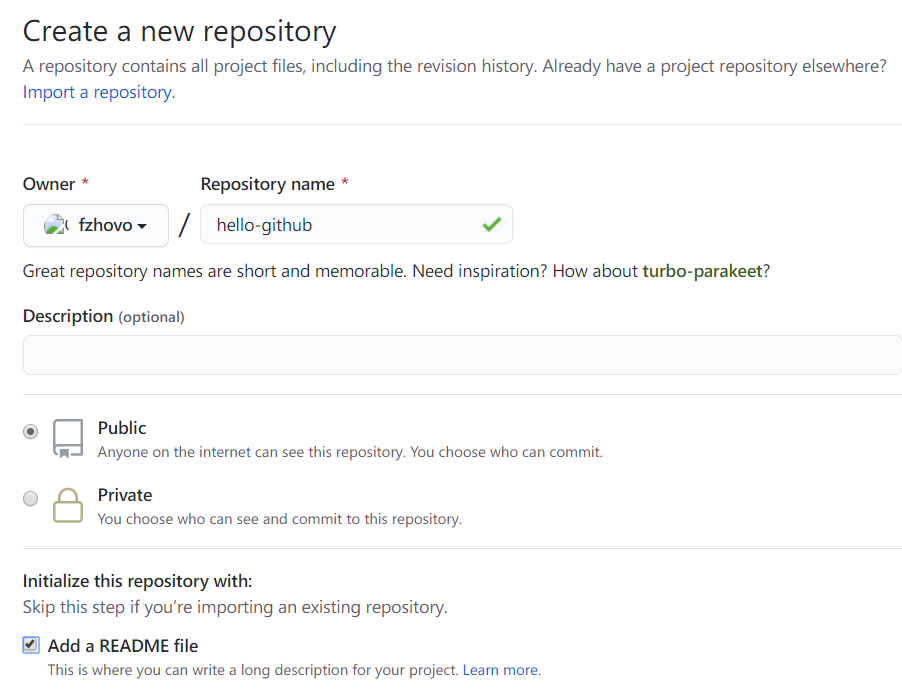Click the "Public" option label text
This screenshot has height=690, width=902.
tap(122, 428)
